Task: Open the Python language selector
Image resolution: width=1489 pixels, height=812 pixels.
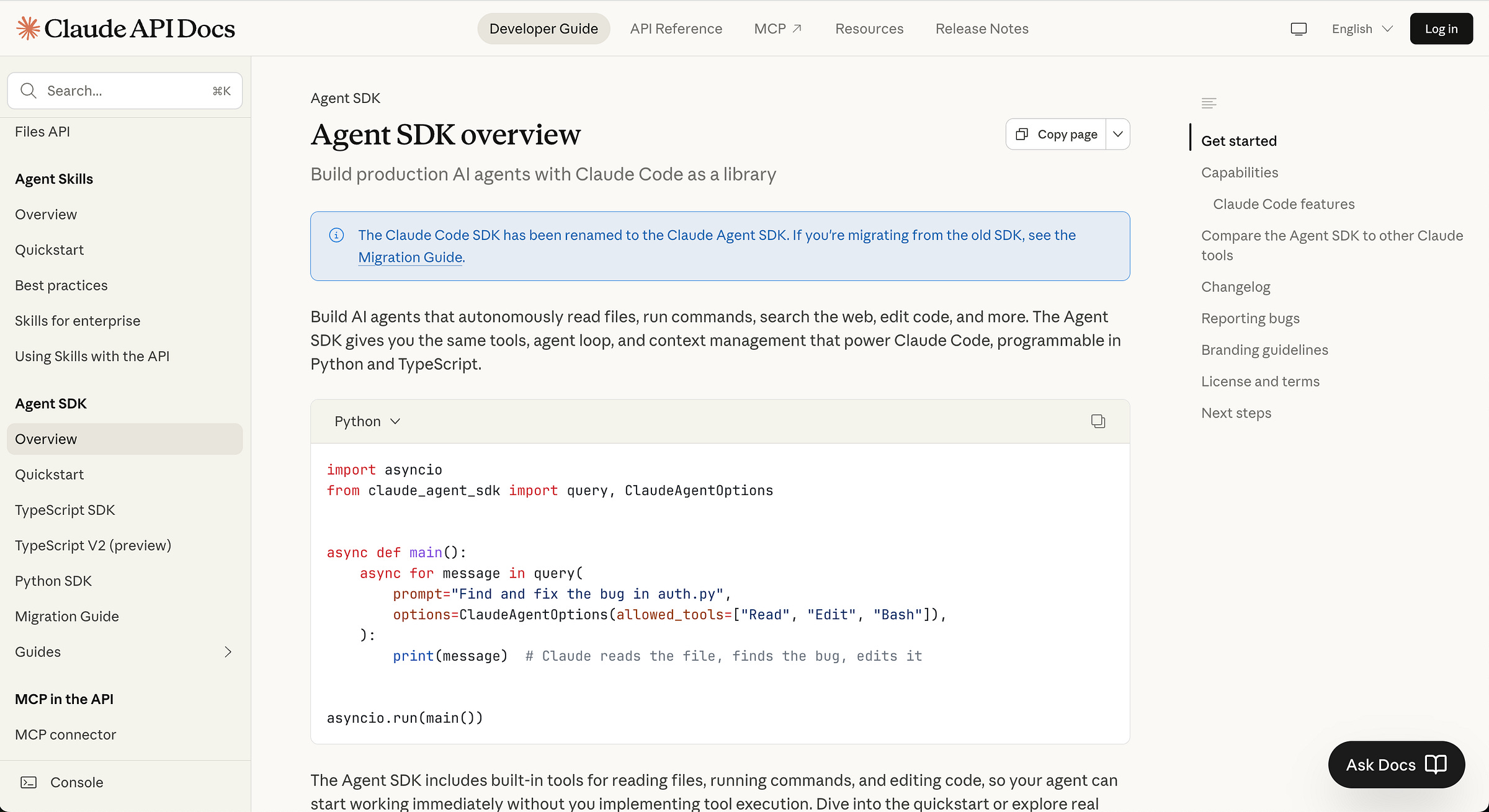Action: (x=367, y=421)
